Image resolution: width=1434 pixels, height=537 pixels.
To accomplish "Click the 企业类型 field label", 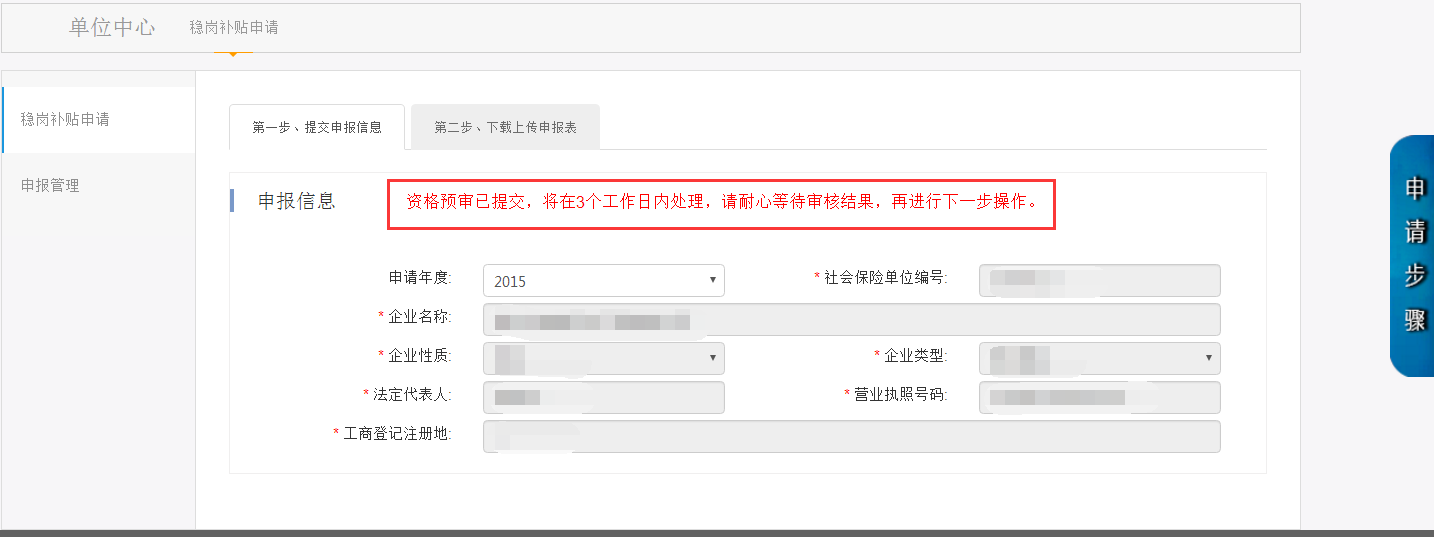I will click(917, 355).
